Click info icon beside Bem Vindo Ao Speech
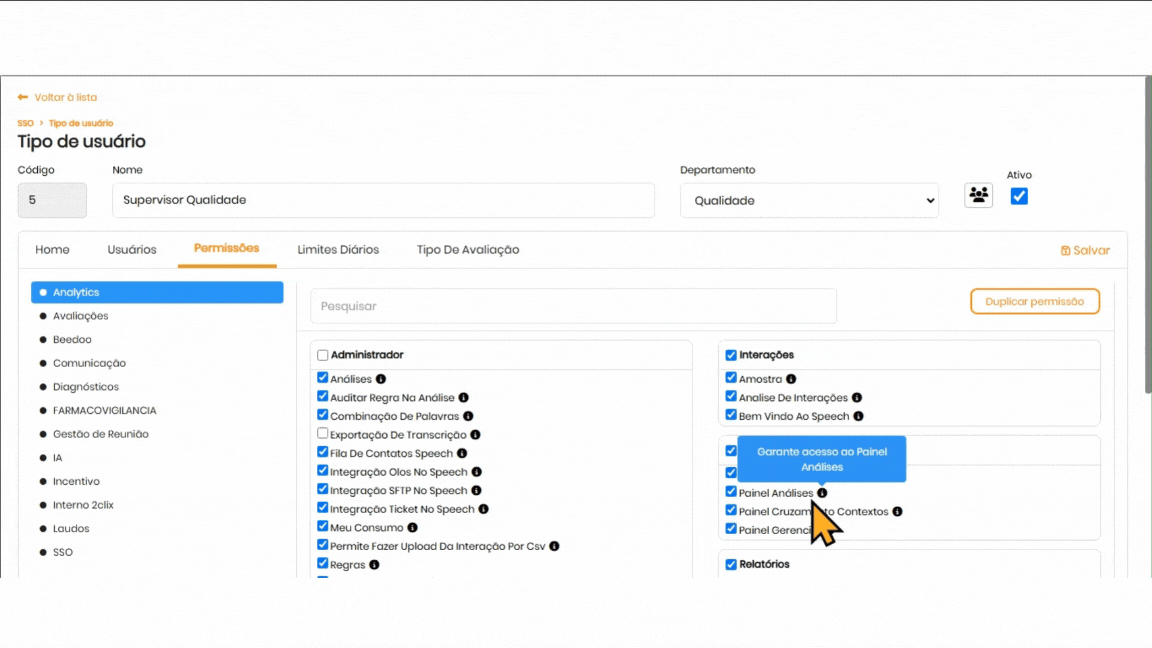 tap(858, 416)
